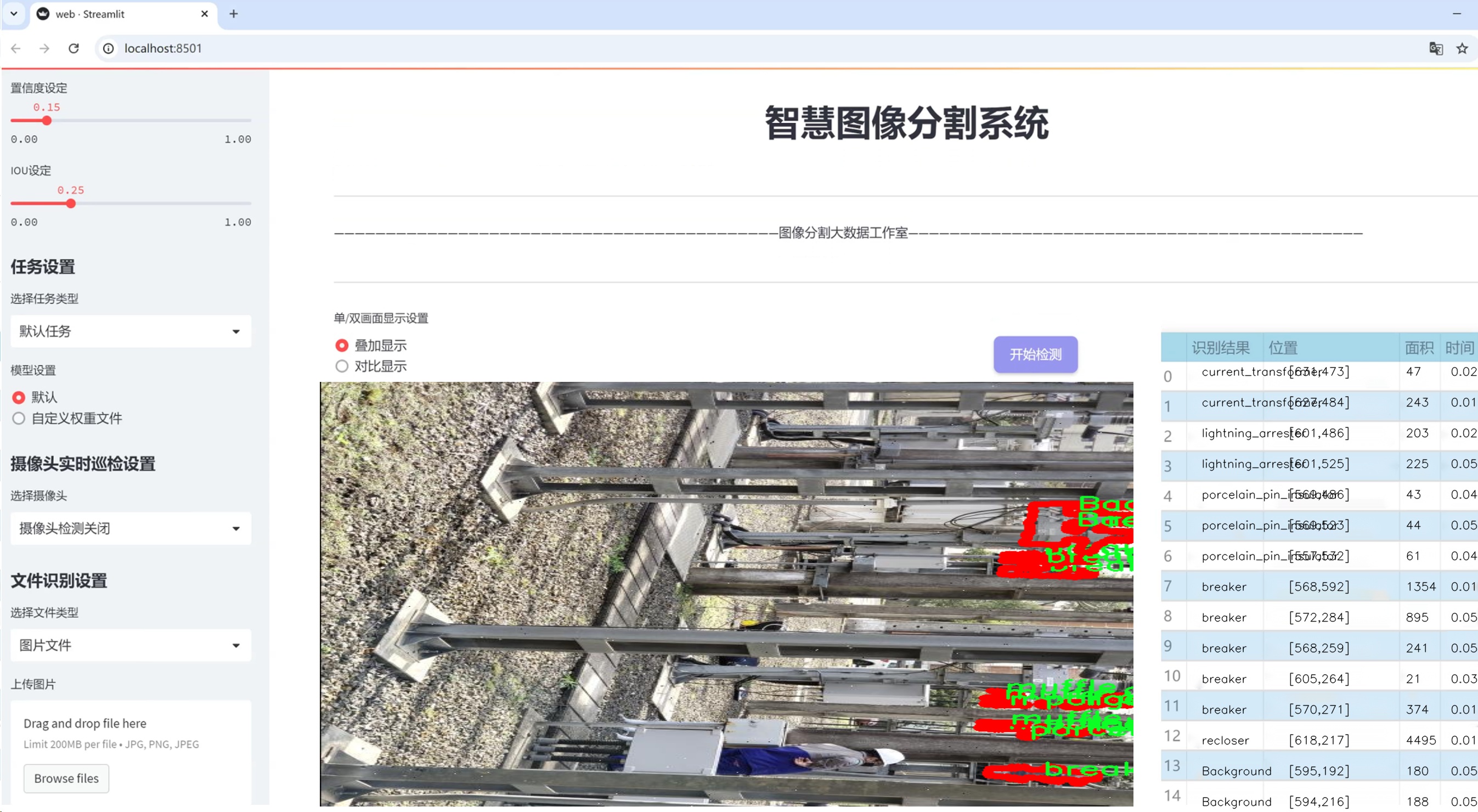This screenshot has height=812, width=1478.
Task: Click row index 12 in results table
Action: [1172, 736]
